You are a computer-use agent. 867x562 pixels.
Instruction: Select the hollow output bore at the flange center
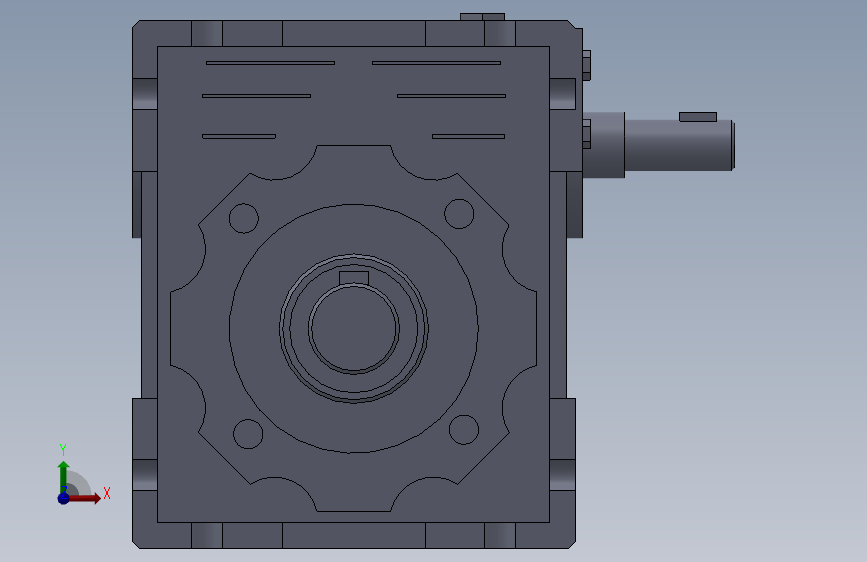click(354, 329)
